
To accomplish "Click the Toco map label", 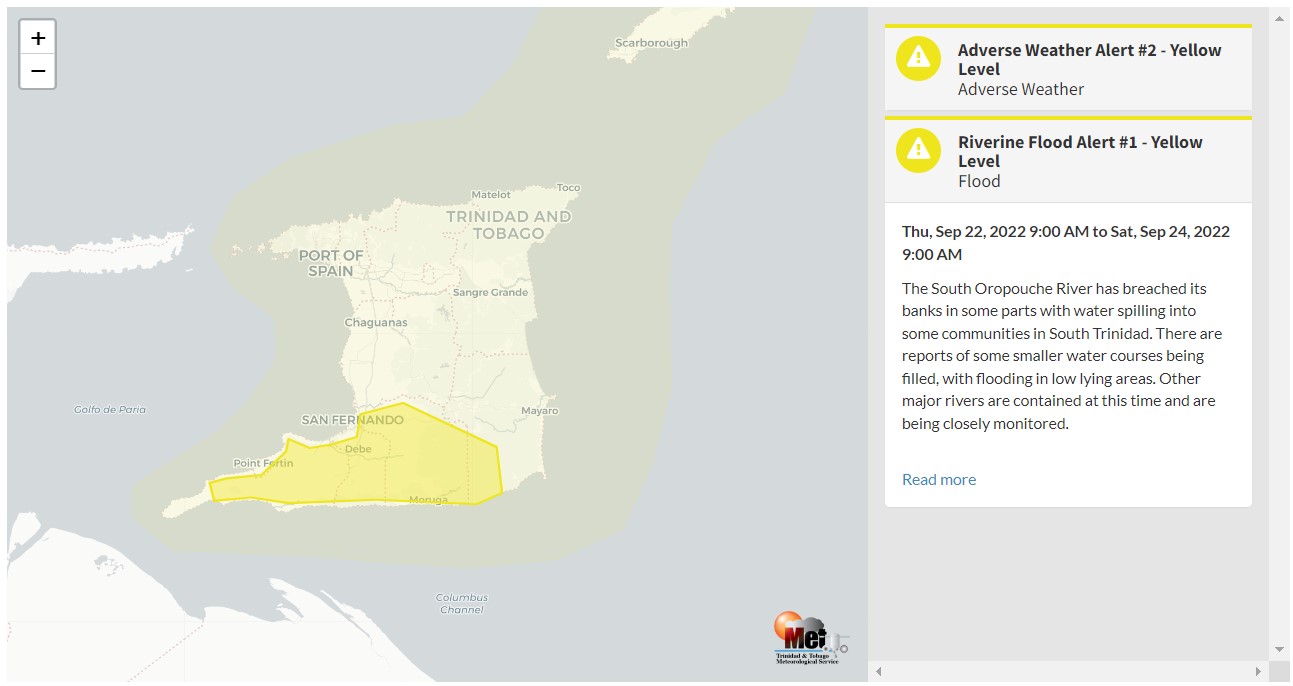I will click(x=568, y=187).
